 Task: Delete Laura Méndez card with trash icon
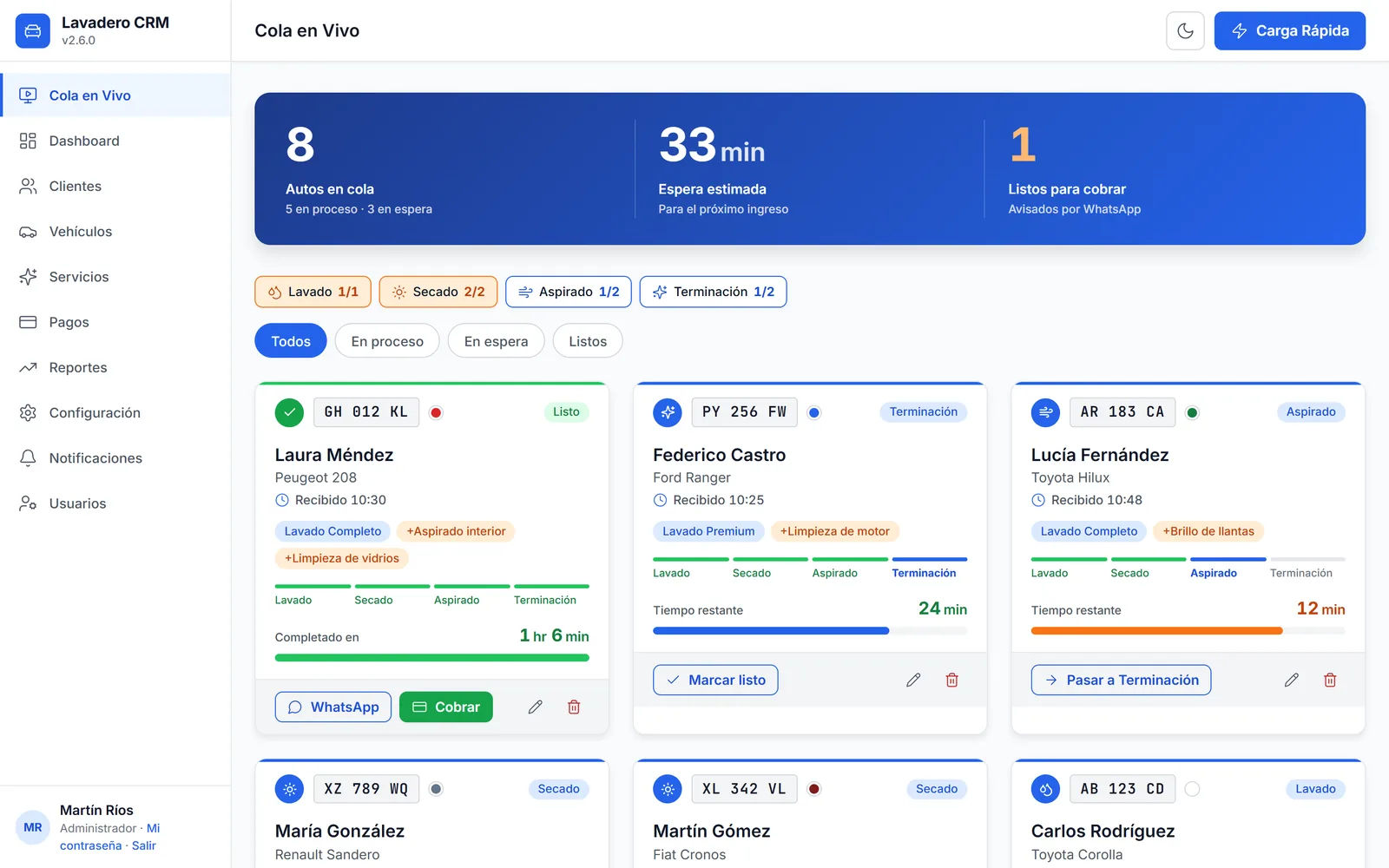pyautogui.click(x=574, y=707)
